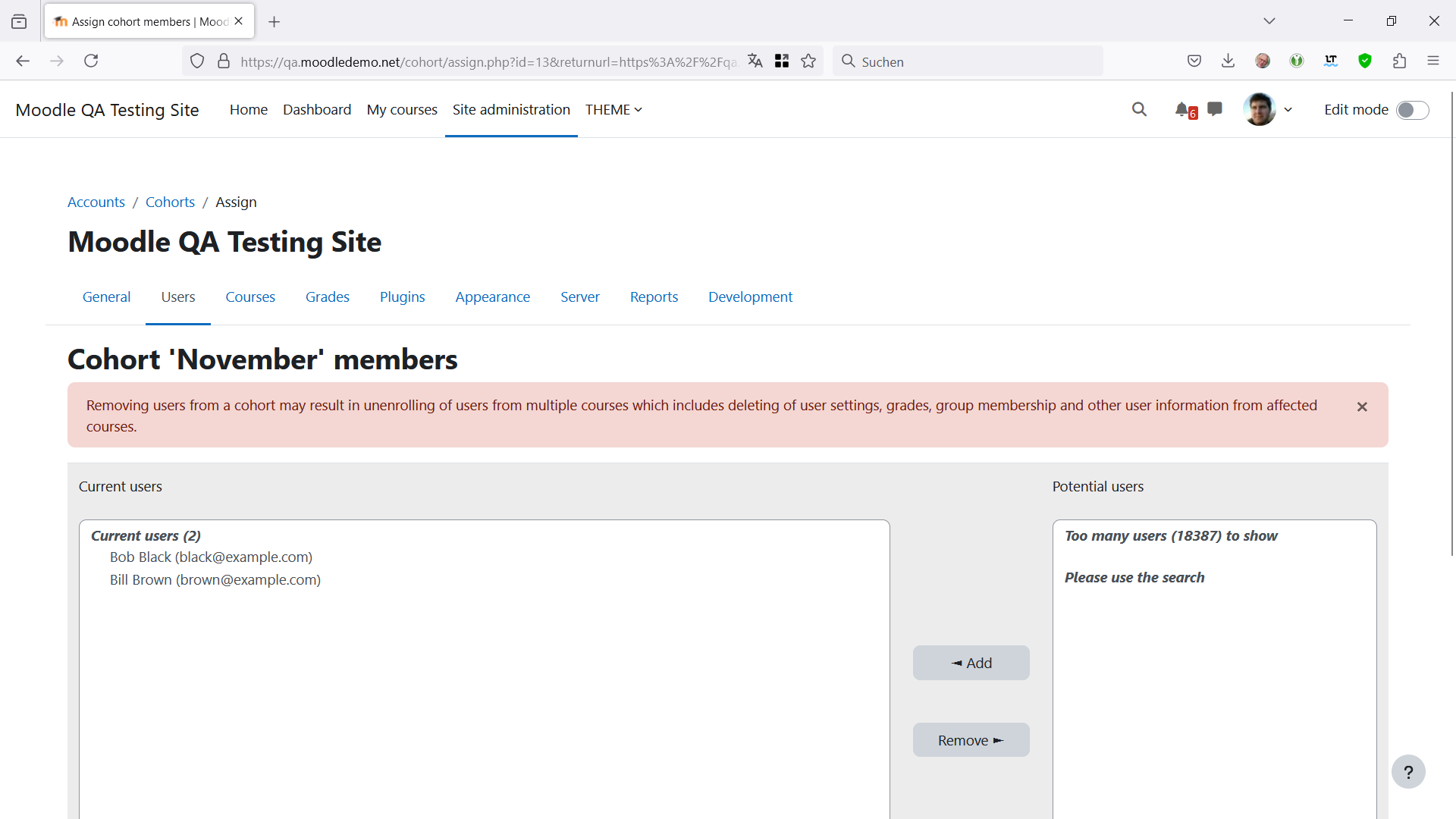Open Firefox recent browsing view icon
Screen dimensions: 1456x819
click(19, 21)
